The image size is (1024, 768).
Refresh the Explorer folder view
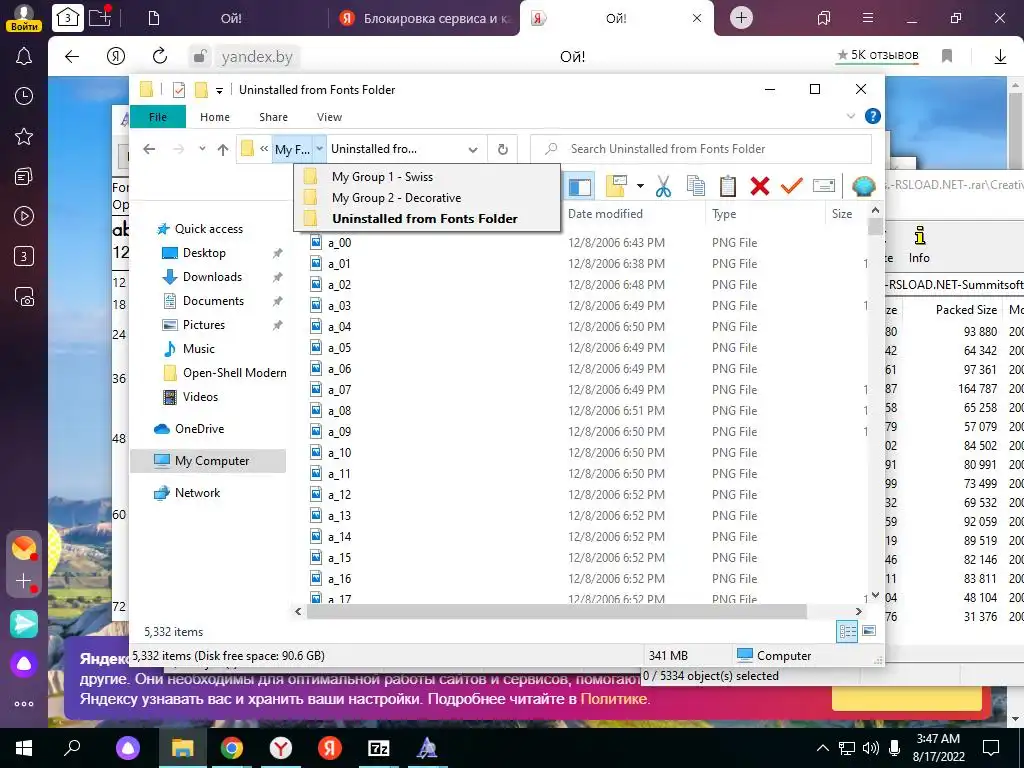coord(502,150)
